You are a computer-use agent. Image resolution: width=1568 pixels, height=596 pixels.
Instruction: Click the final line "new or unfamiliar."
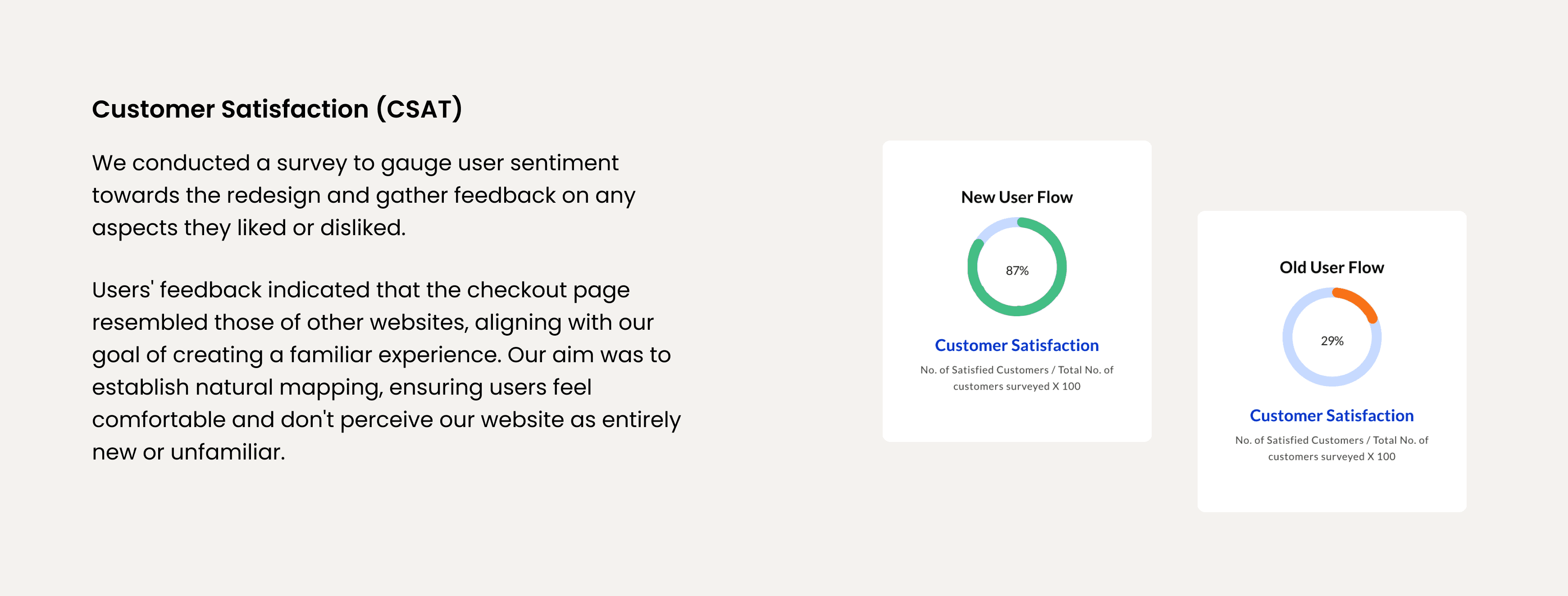click(189, 452)
